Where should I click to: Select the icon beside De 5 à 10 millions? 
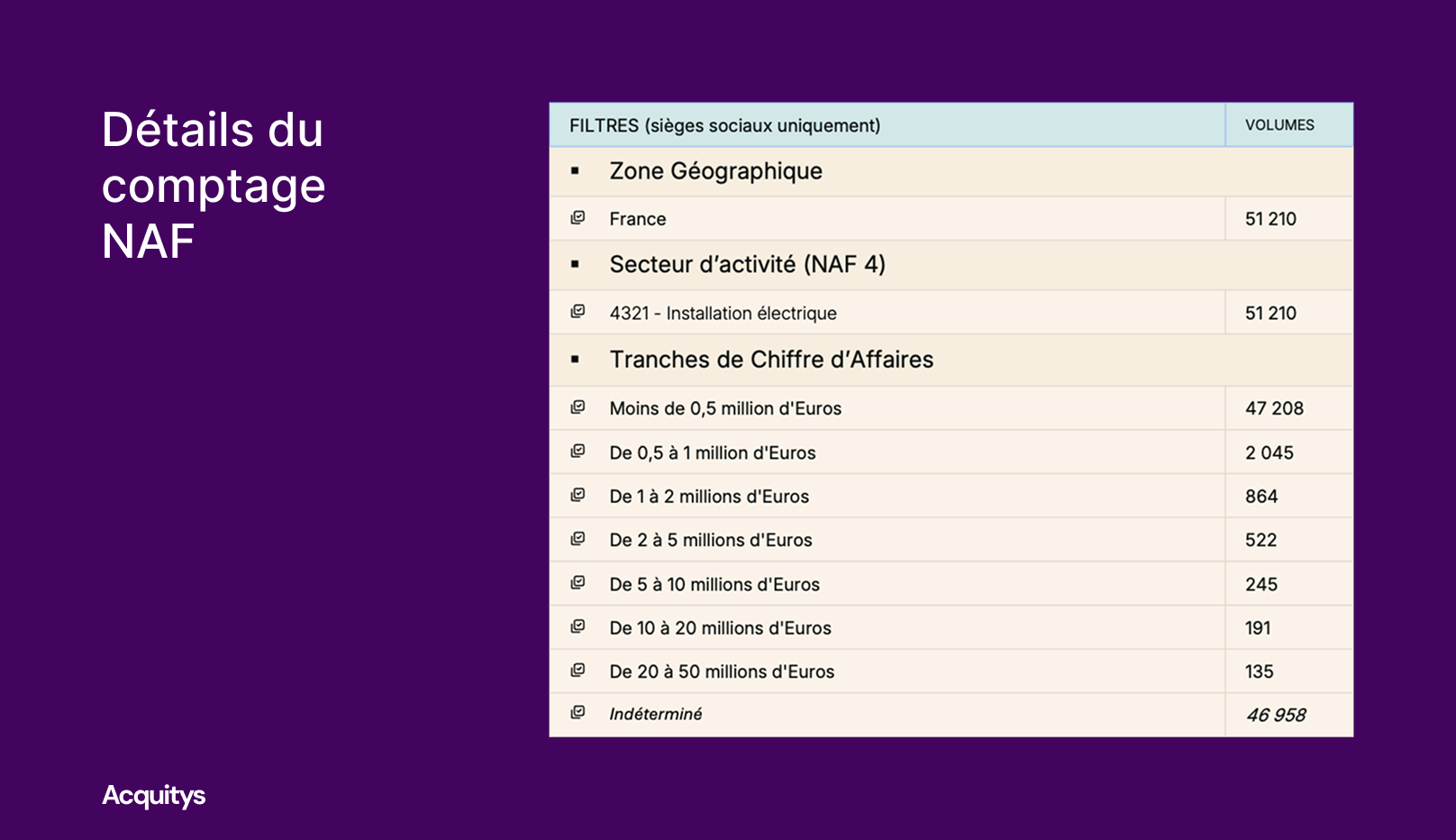[x=578, y=583]
